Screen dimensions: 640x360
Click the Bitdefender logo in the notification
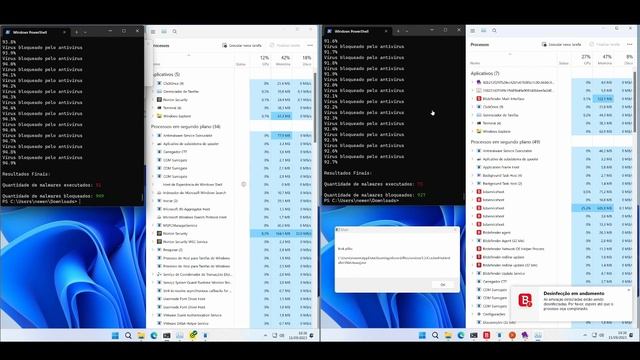[525, 300]
